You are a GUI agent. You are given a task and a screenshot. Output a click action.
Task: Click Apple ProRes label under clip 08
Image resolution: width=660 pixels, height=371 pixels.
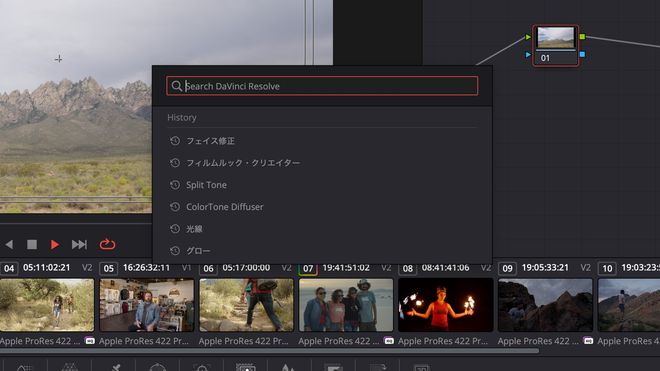pos(443,341)
